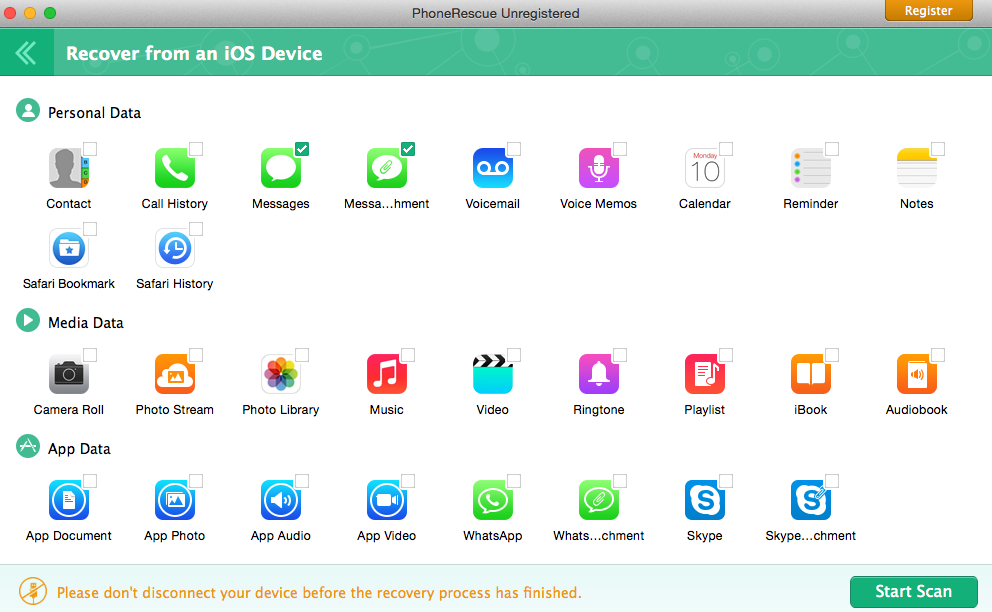Screen dimensions: 992x612
Task: Tick the Safari History checkbox
Action: click(196, 229)
